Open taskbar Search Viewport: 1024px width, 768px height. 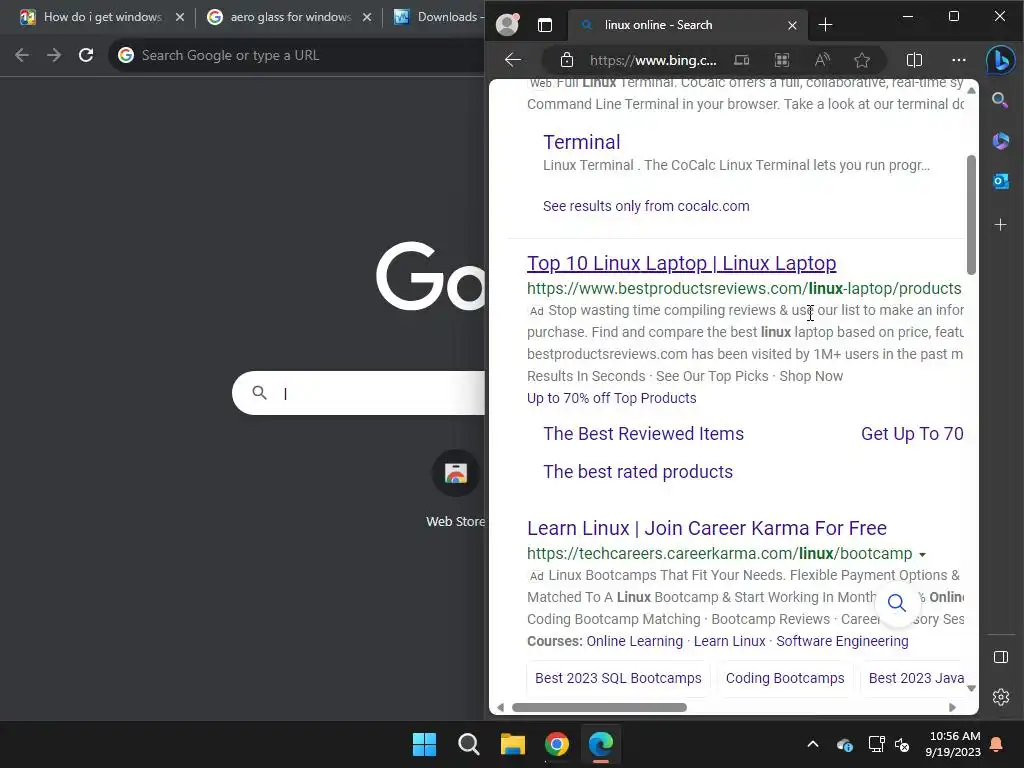[x=468, y=744]
